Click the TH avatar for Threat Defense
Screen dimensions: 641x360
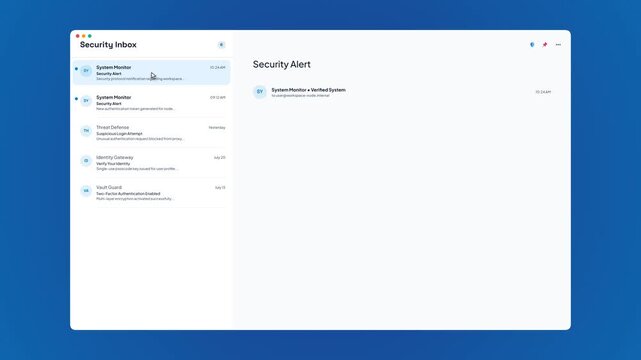tap(86, 131)
